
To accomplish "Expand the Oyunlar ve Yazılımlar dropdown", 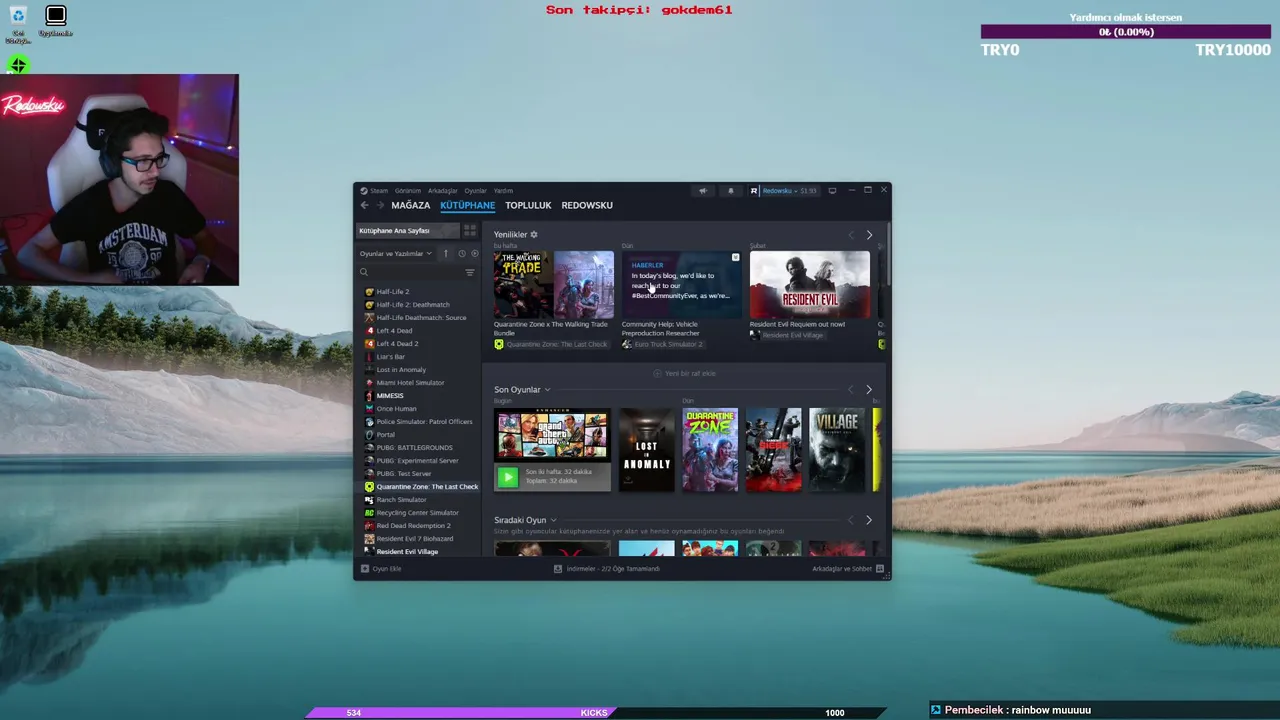I will click(396, 253).
